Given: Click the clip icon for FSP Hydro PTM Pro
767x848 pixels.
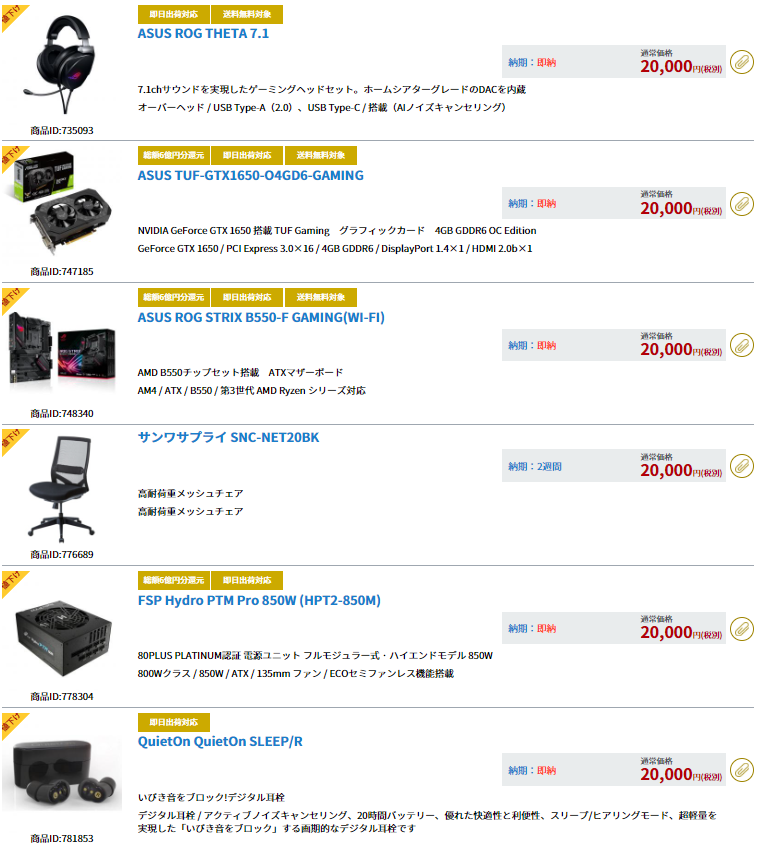Looking at the screenshot, I should [x=742, y=628].
